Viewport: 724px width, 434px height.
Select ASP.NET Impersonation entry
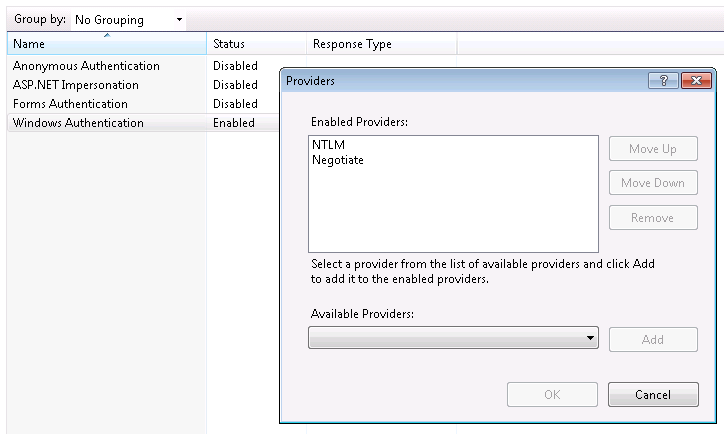click(x=76, y=85)
